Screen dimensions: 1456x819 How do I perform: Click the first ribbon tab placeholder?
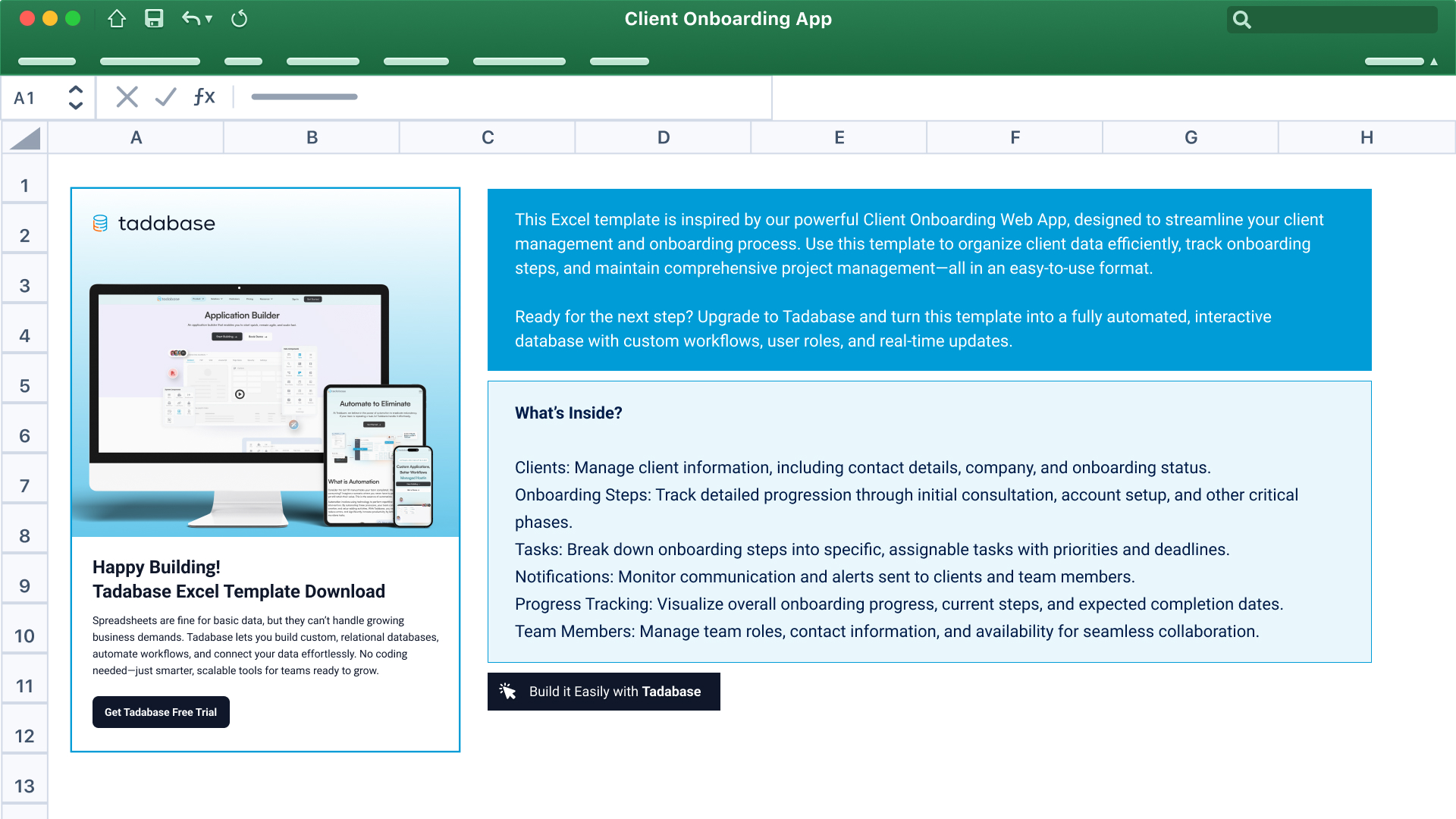[47, 61]
